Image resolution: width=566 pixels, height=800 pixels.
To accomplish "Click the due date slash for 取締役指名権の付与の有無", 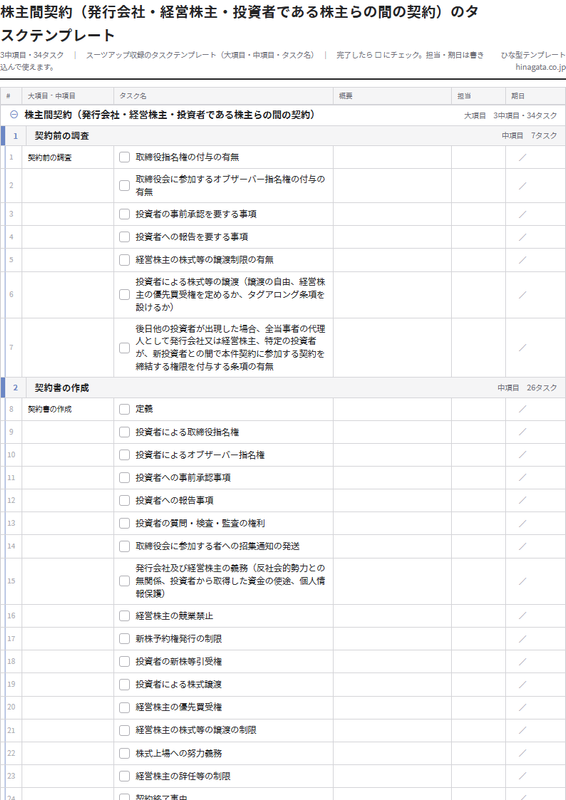I will (523, 157).
